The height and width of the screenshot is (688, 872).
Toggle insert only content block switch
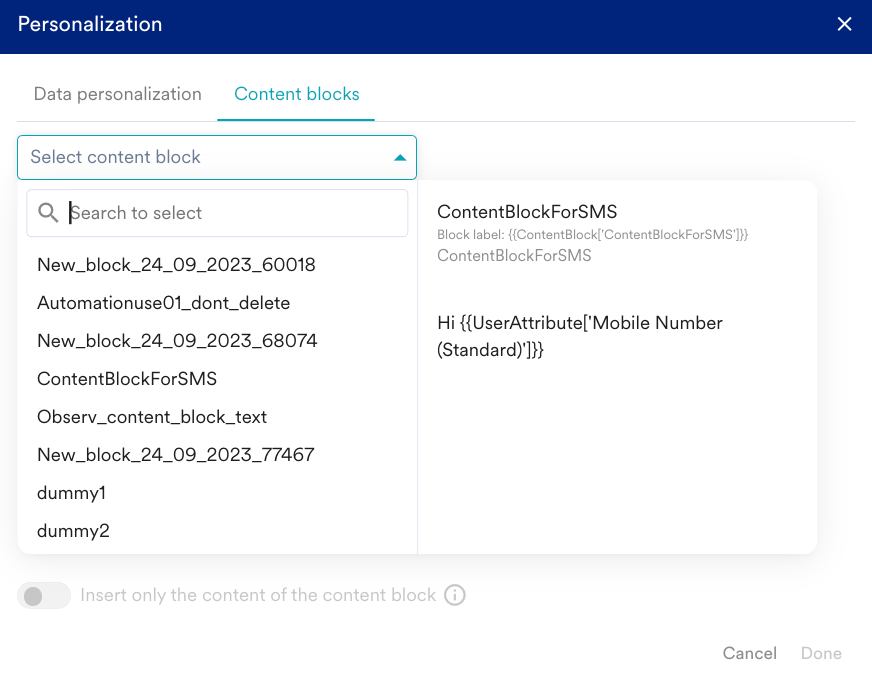(x=44, y=596)
